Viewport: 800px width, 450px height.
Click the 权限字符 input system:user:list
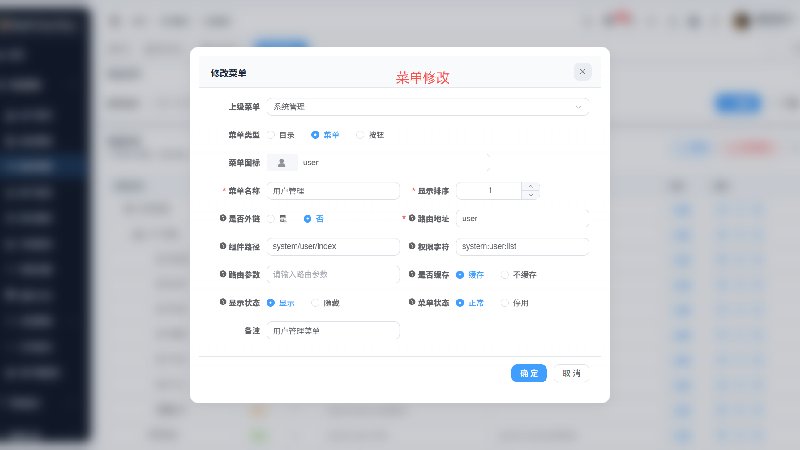522,246
